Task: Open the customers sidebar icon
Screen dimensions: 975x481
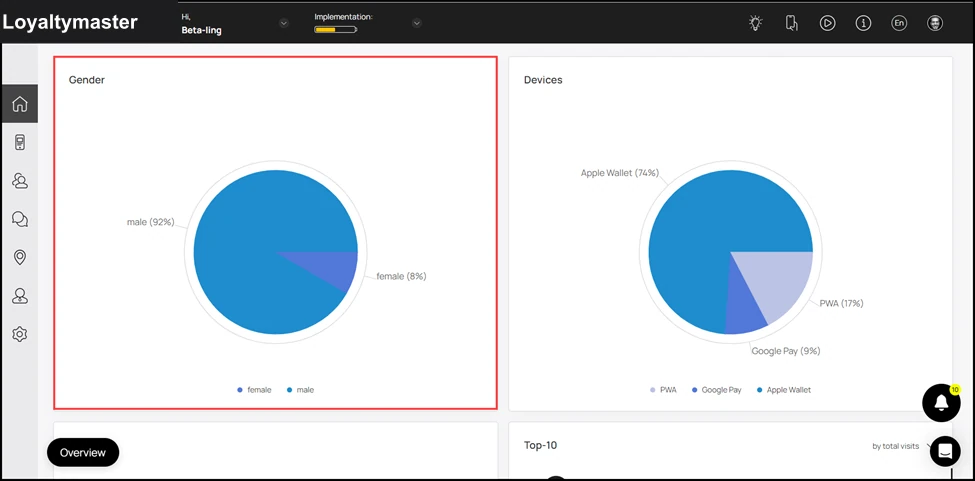Action: pos(20,181)
